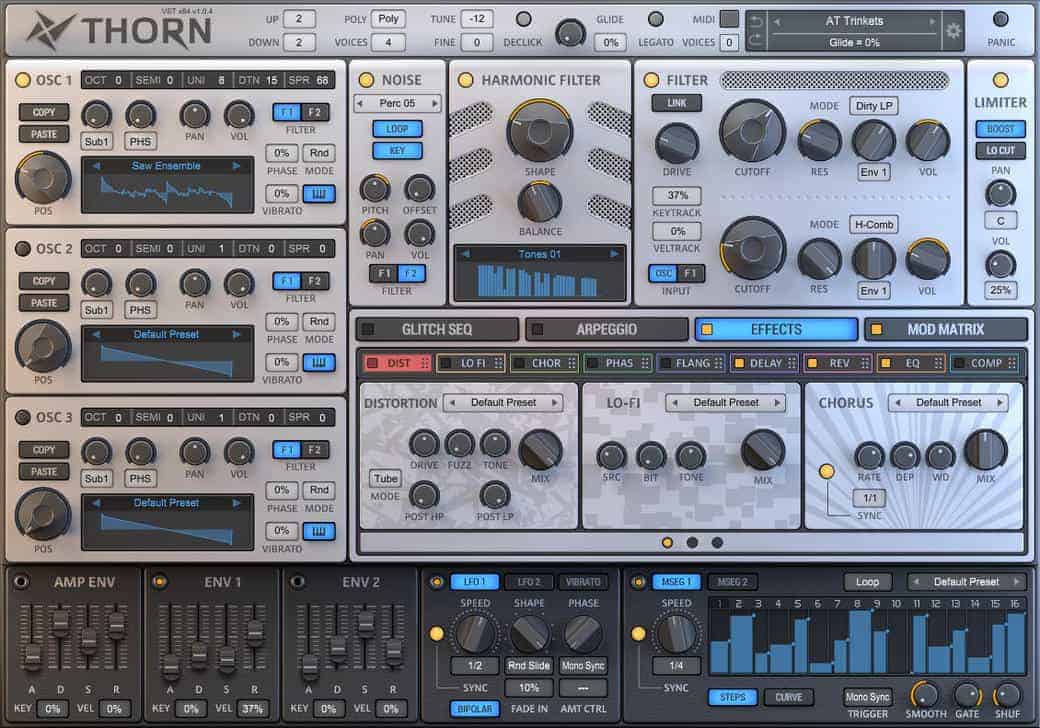Open the Rnd Slide LFO shape dropdown

tap(529, 666)
